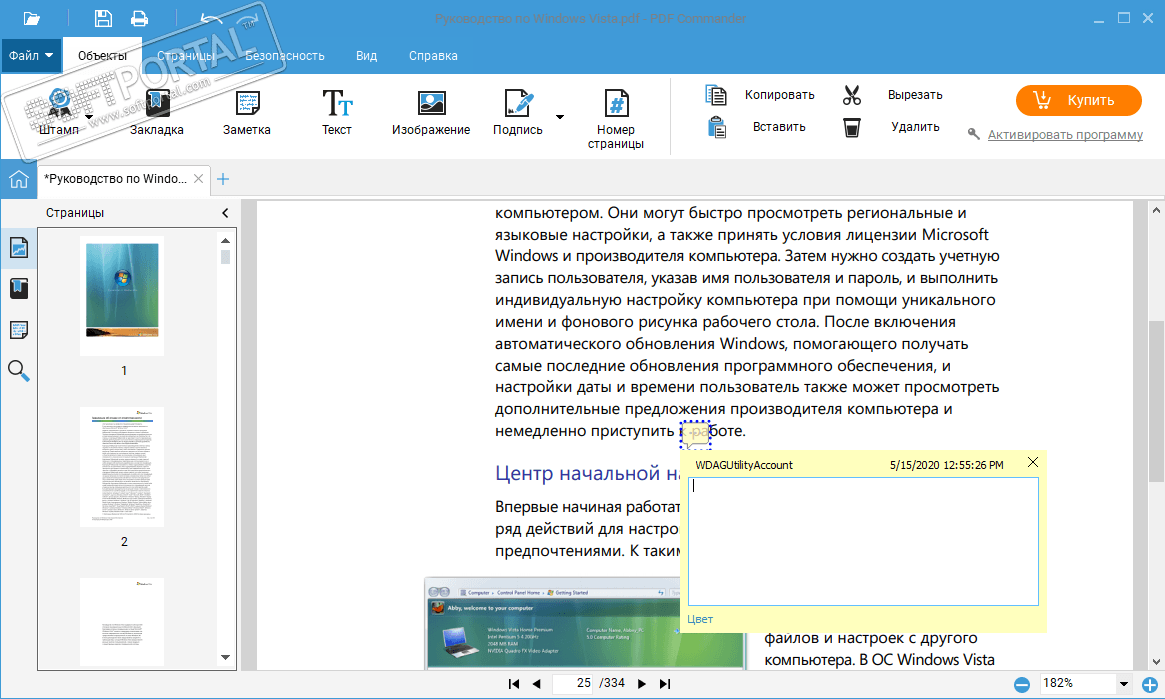Image resolution: width=1165 pixels, height=699 pixels.
Task: Undo the last action
Action: tap(211, 19)
